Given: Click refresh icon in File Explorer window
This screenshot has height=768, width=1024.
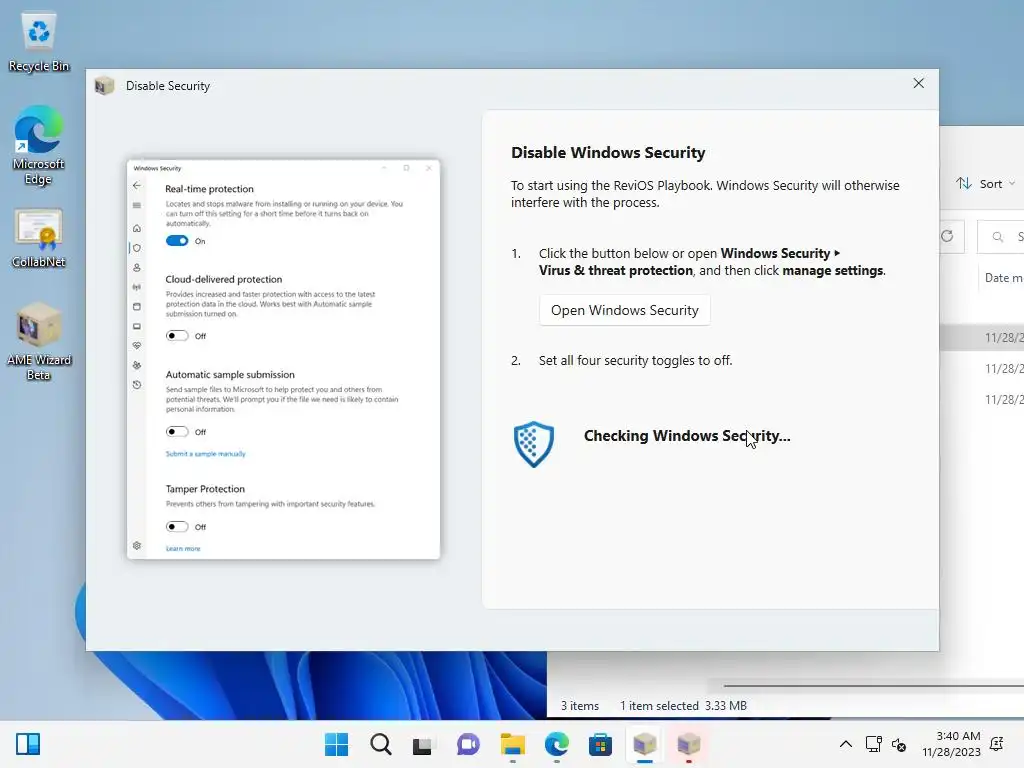Looking at the screenshot, I should (947, 236).
